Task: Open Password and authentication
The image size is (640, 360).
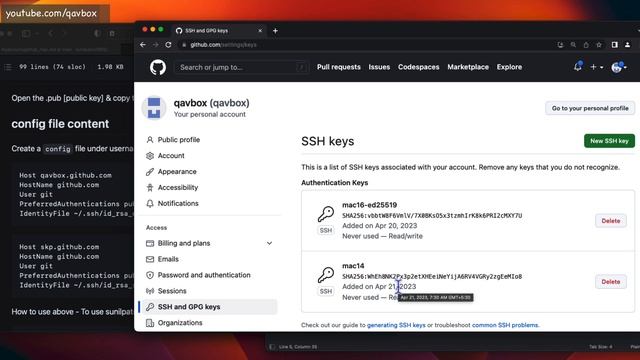Action: pyautogui.click(x=204, y=275)
